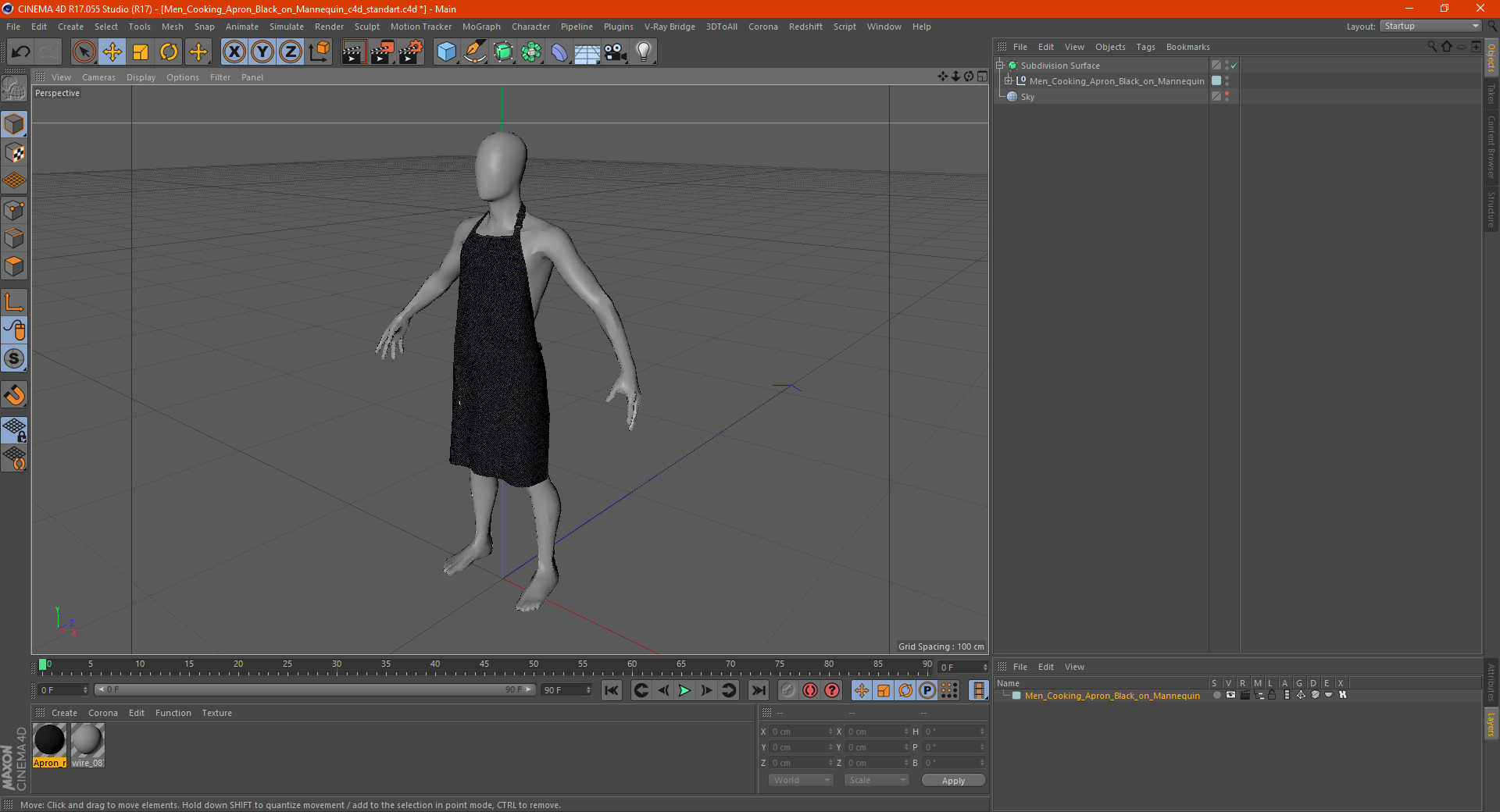1500x812 pixels.
Task: Toggle Y axis lock
Action: [x=262, y=52]
